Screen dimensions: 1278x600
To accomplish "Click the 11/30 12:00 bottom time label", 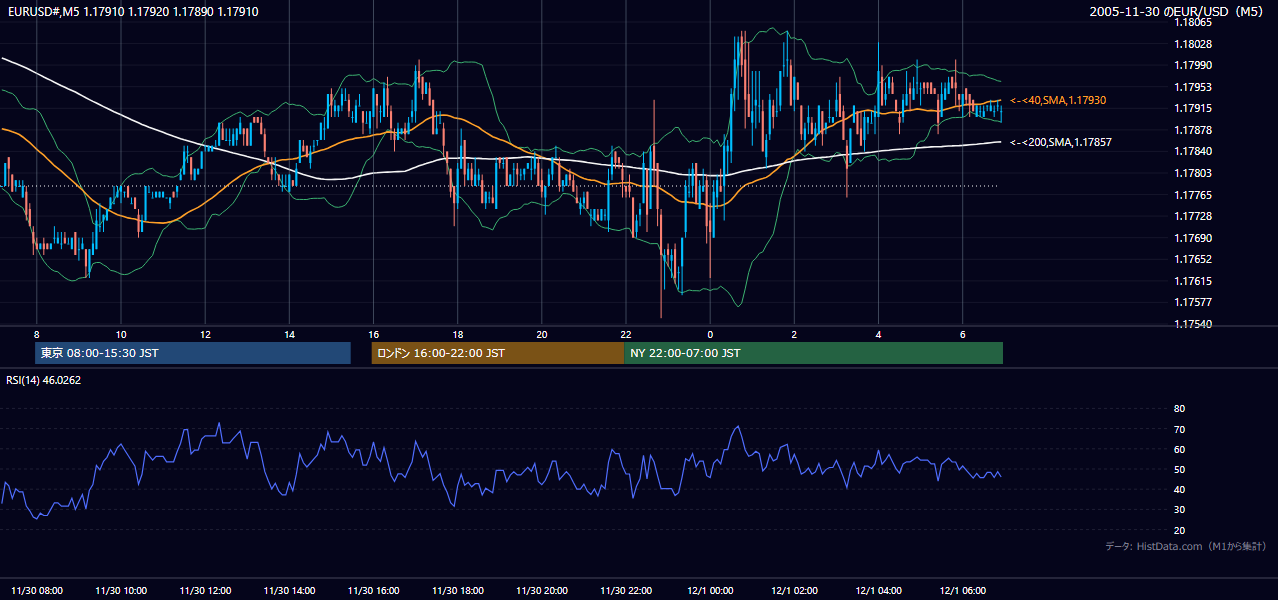I will pyautogui.click(x=205, y=591).
